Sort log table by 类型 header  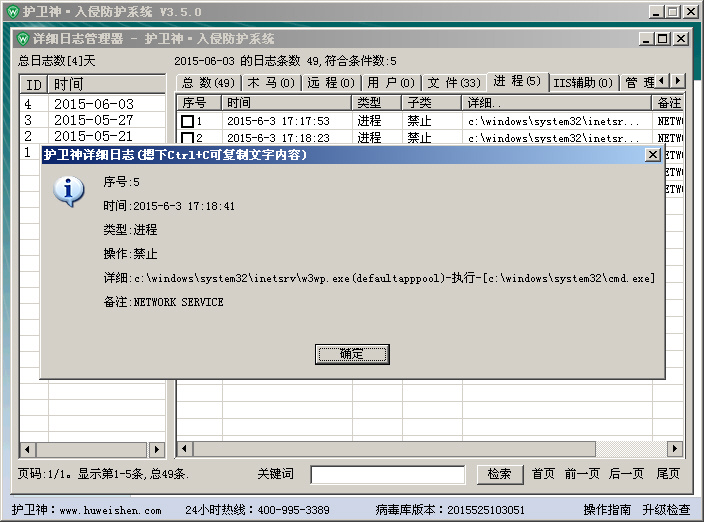click(376, 103)
